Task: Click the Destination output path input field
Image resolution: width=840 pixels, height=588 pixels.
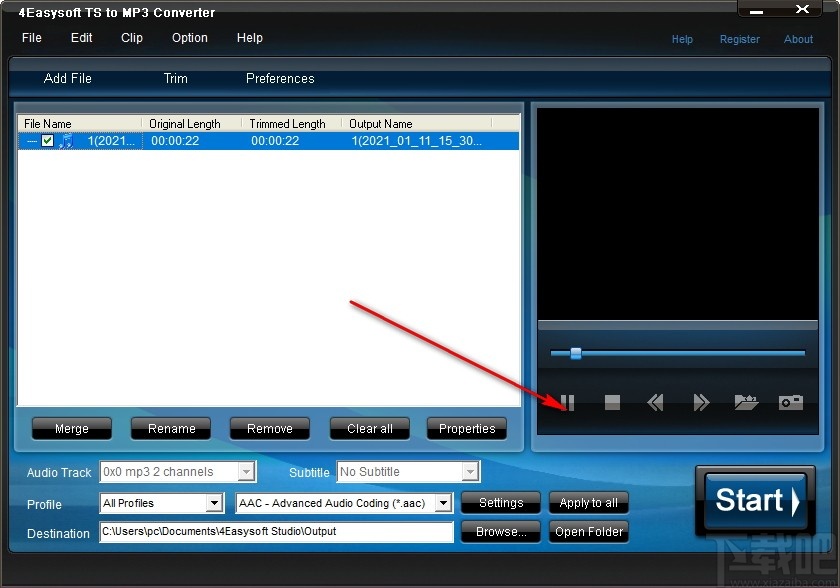Action: tap(276, 533)
